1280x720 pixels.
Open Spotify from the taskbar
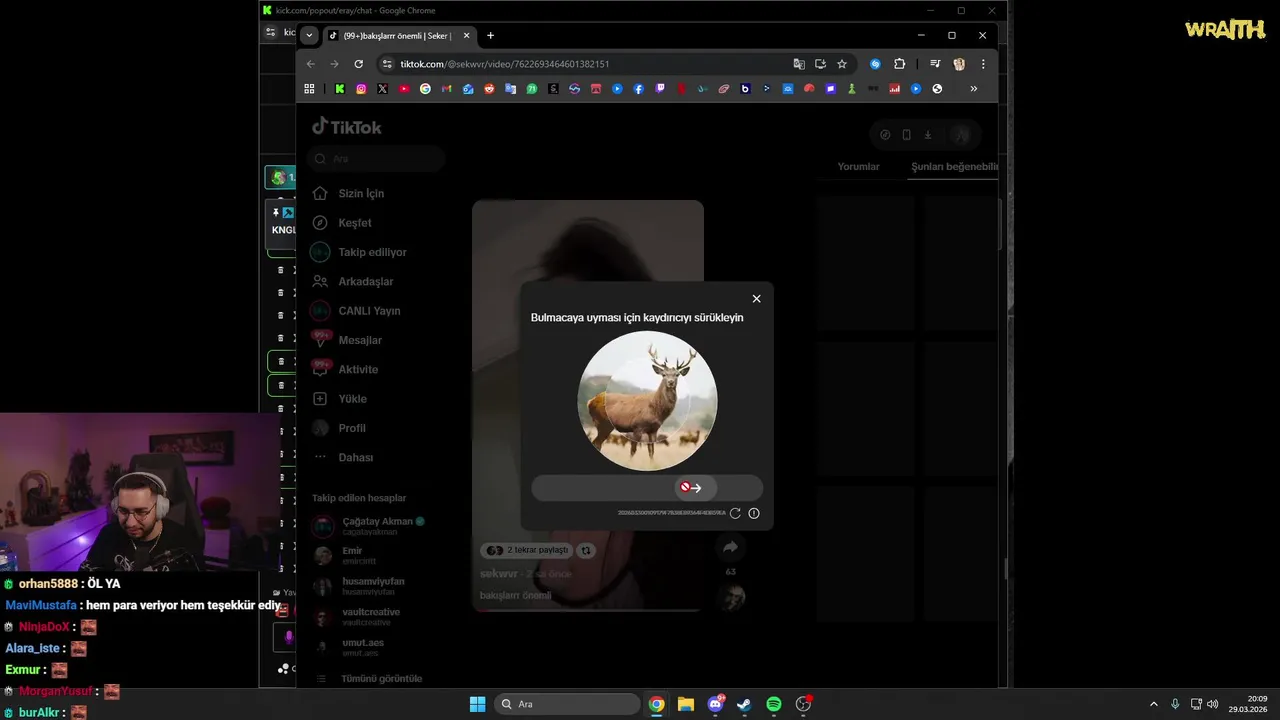773,704
